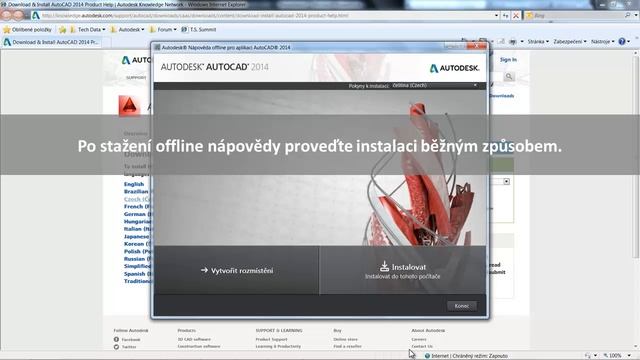Open Online store footer link
Viewport: 640px width, 360px height.
345,339
